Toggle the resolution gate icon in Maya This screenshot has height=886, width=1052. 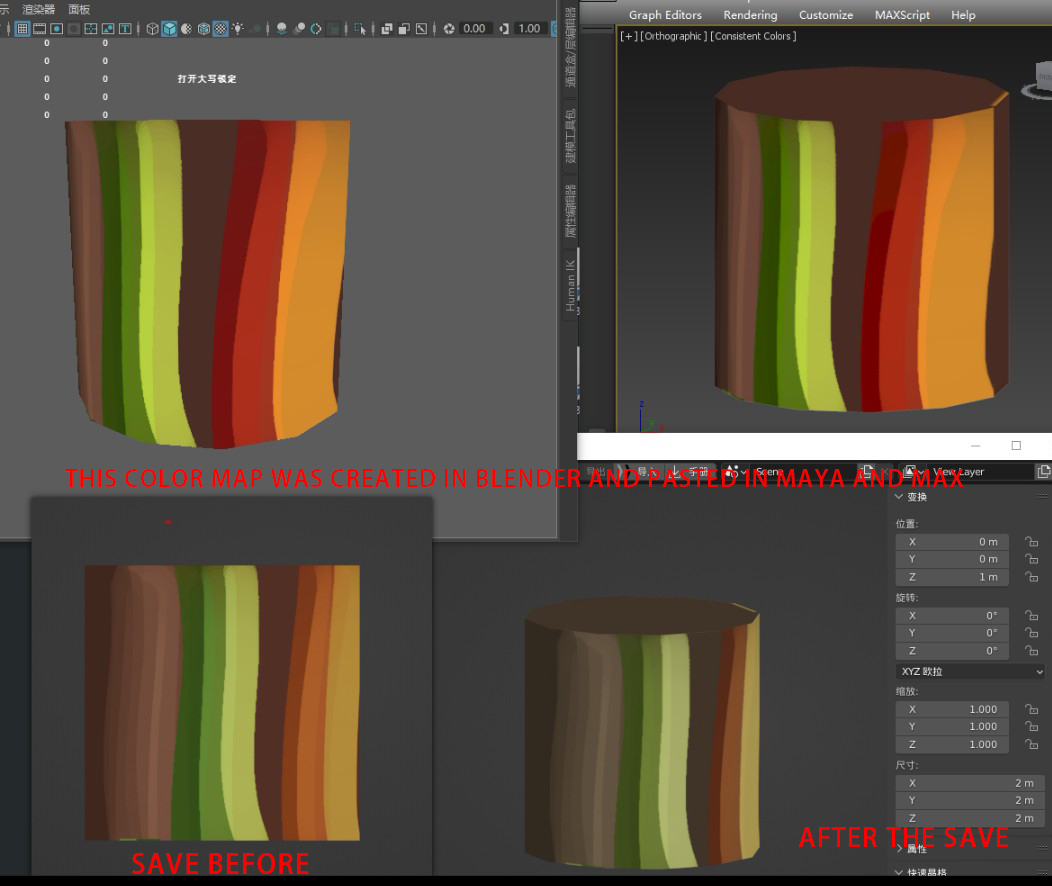coord(56,29)
